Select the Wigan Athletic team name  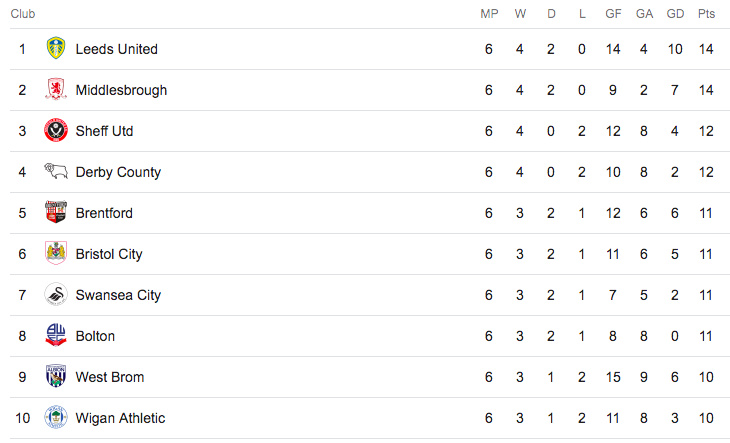(x=120, y=418)
